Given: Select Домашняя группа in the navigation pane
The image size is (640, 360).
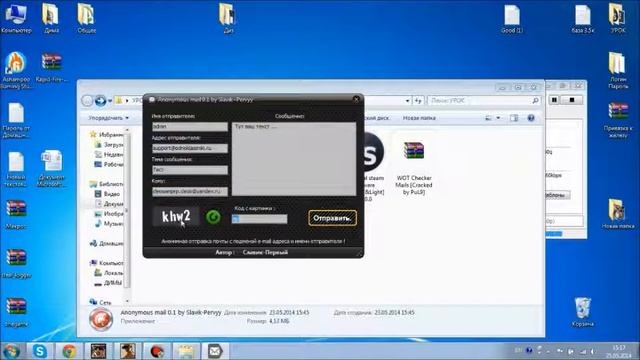Looking at the screenshot, I should 107,243.
